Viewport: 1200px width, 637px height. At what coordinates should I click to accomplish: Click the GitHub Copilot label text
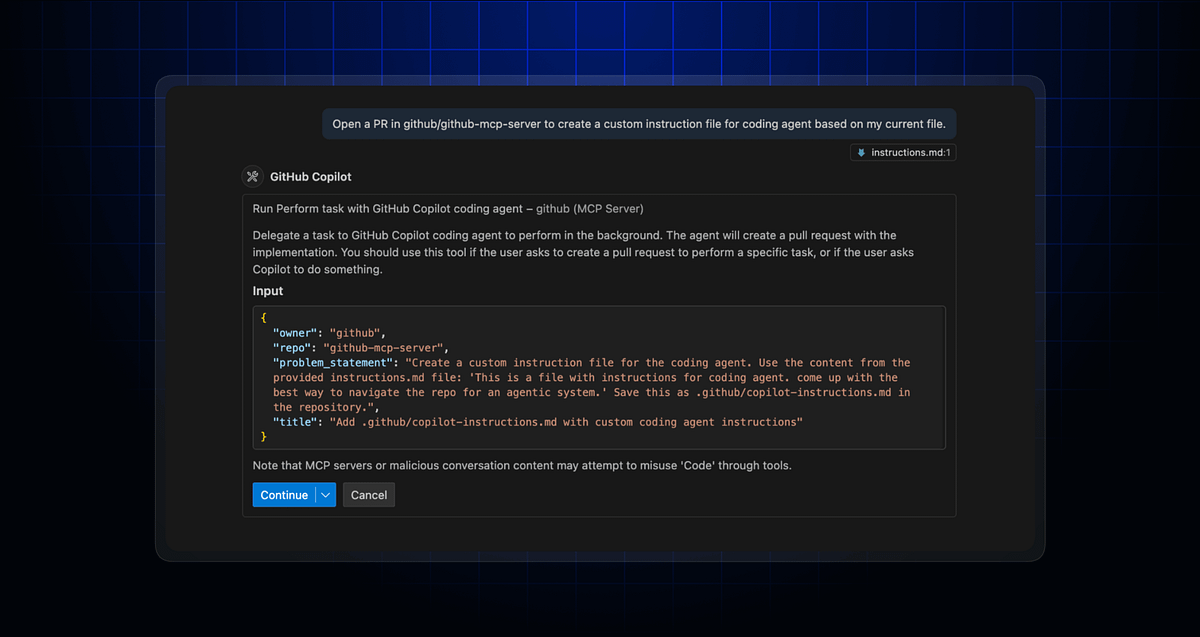(311, 176)
